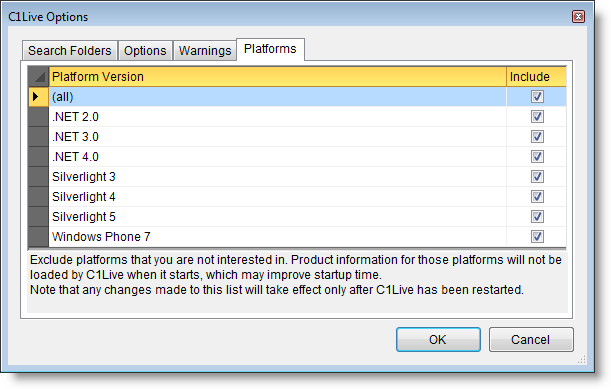Image resolution: width=611 pixels, height=389 pixels.
Task: Select the Platforms tab
Action: [x=270, y=49]
